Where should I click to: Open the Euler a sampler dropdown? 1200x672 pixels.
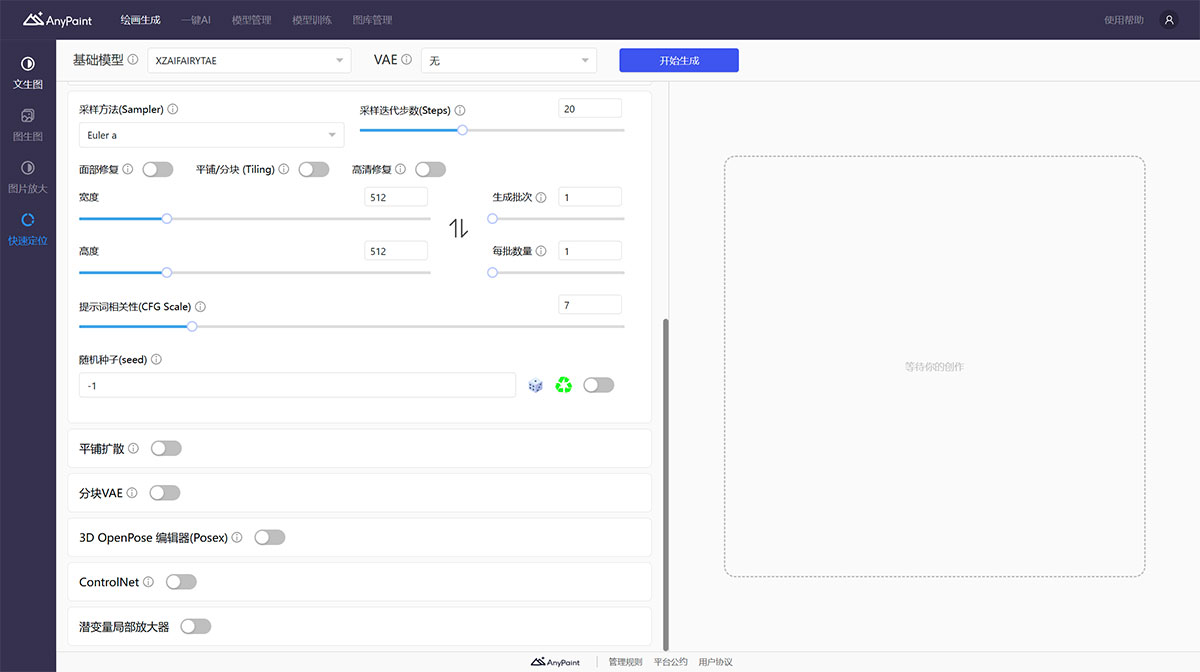click(x=211, y=135)
